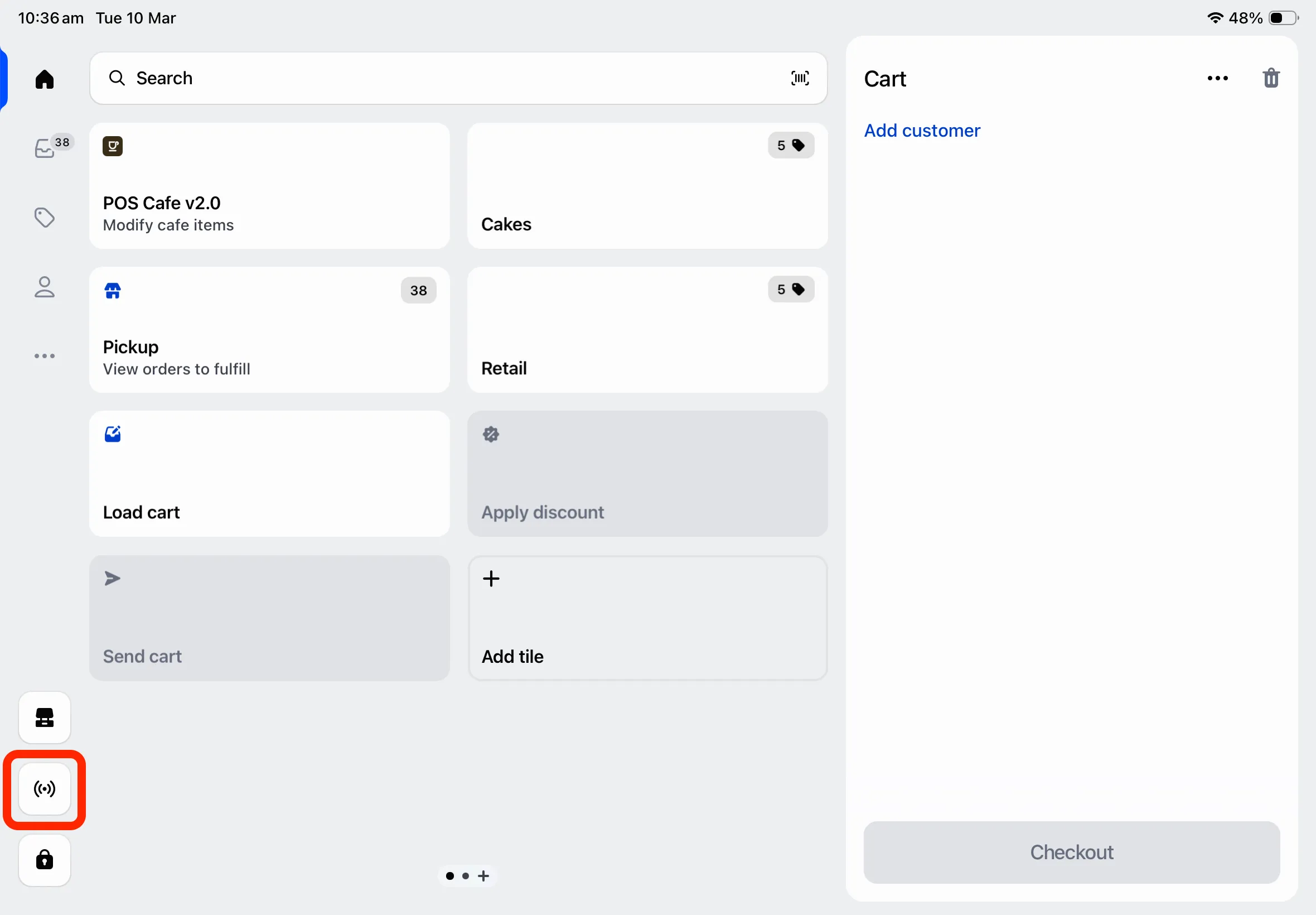Viewport: 1316px width, 915px height.
Task: Tap the paper-plane icon on Send cart
Action: pyautogui.click(x=112, y=579)
